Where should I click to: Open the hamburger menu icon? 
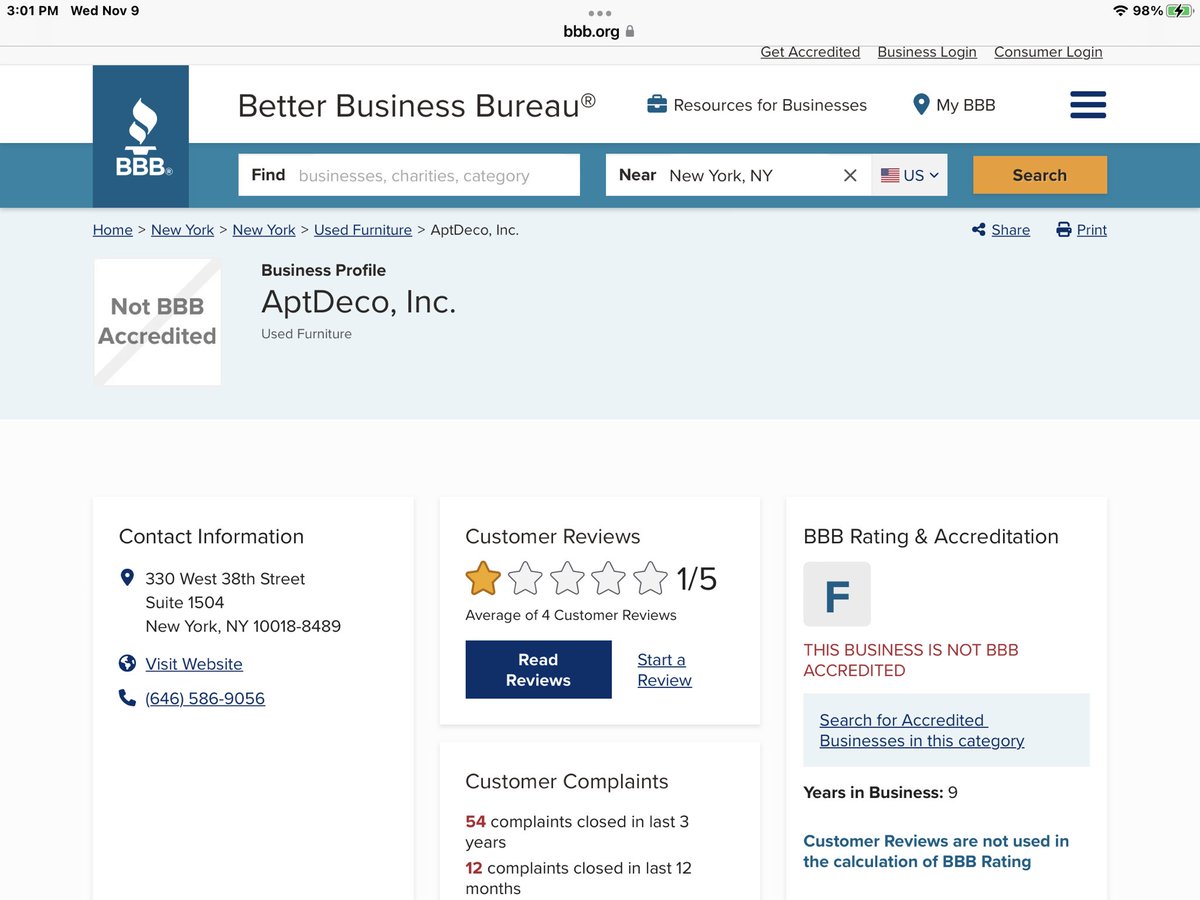[1088, 105]
